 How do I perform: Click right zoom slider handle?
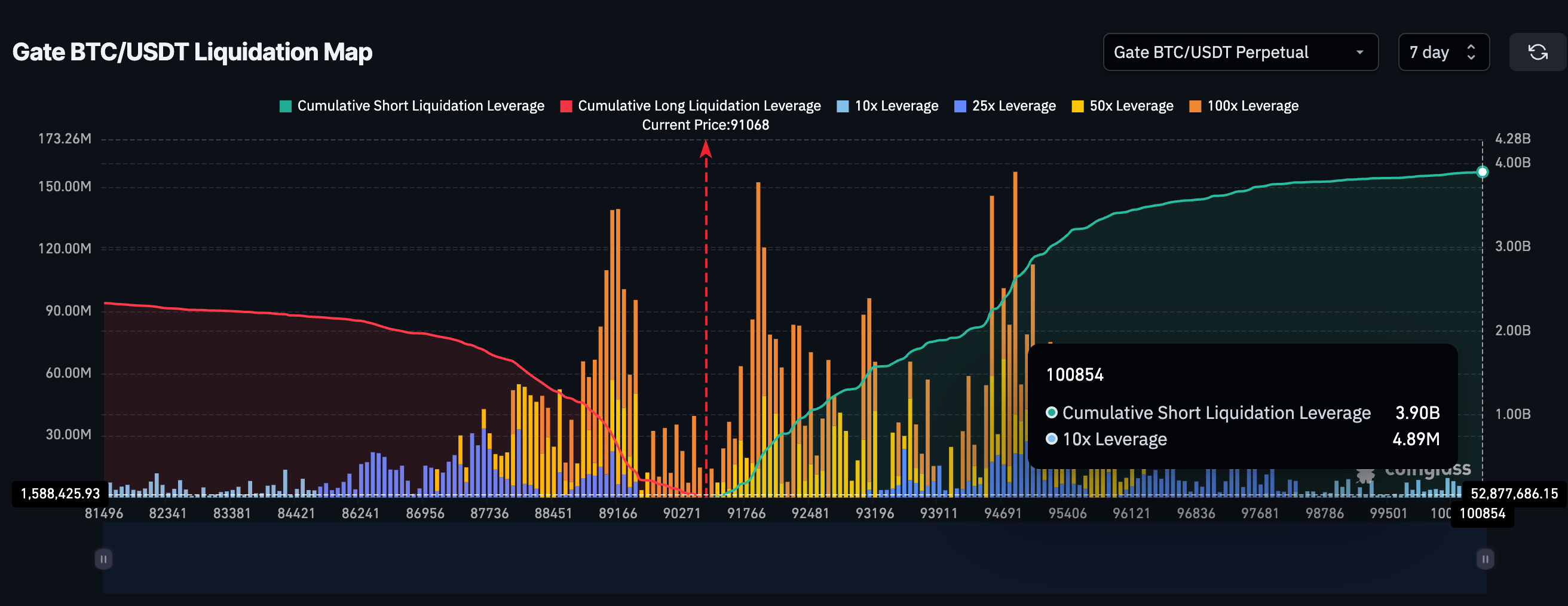[x=1485, y=559]
